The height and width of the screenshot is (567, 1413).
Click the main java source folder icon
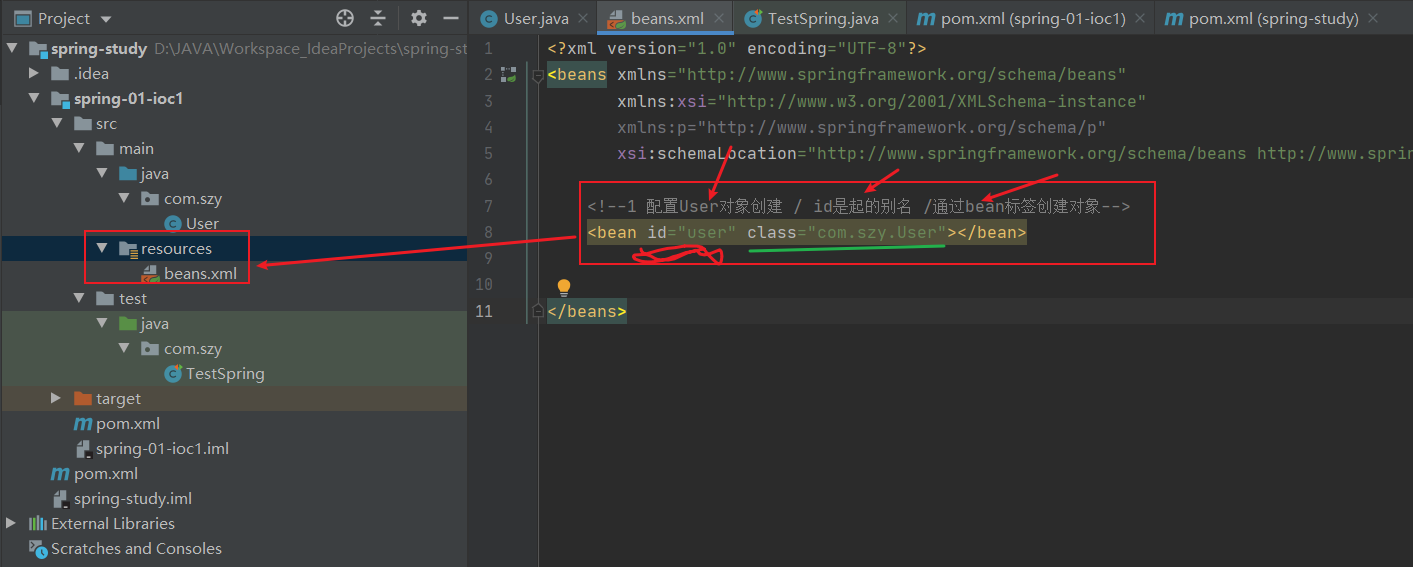(128, 174)
